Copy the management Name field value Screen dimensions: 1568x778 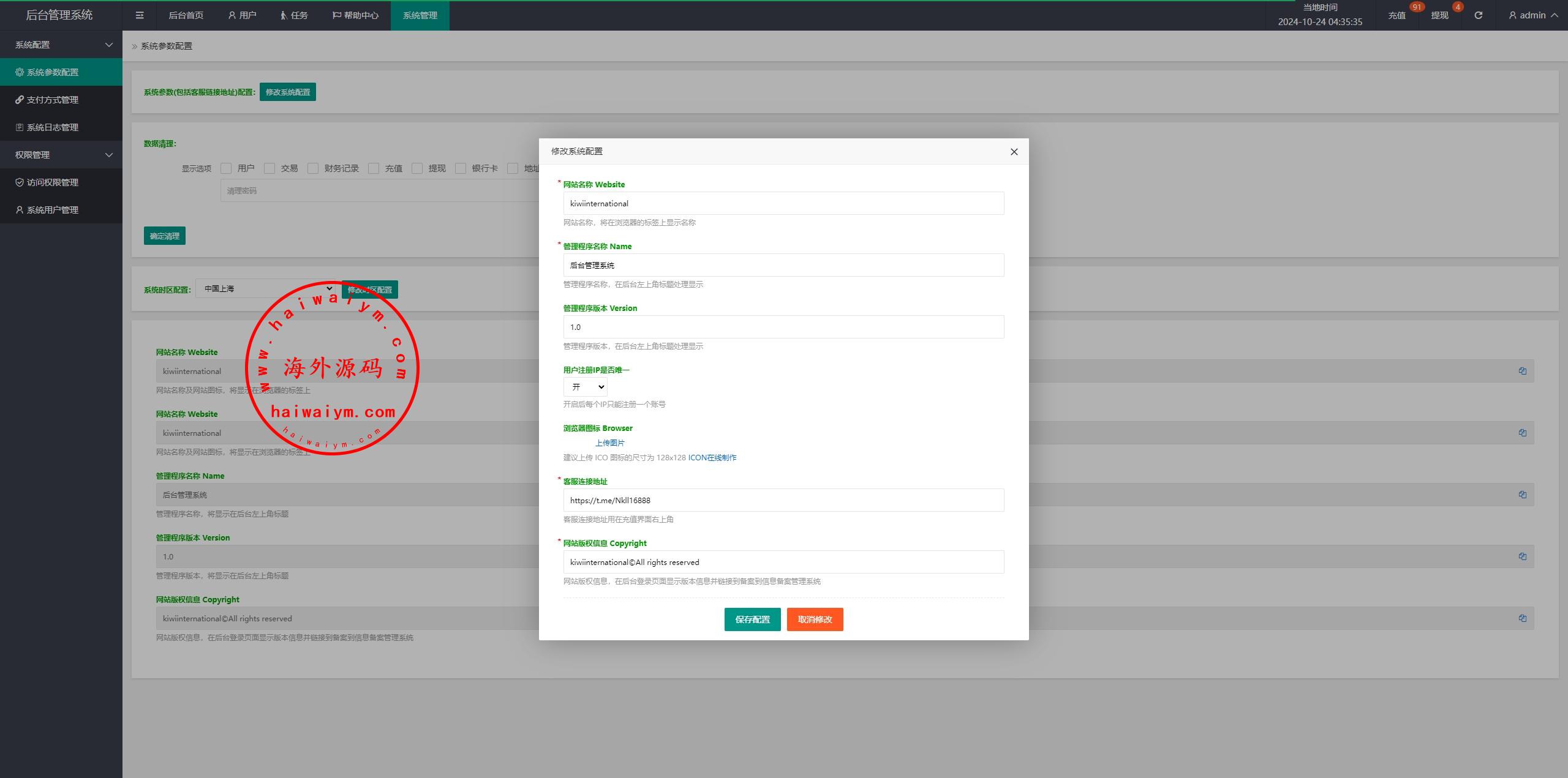[1522, 495]
